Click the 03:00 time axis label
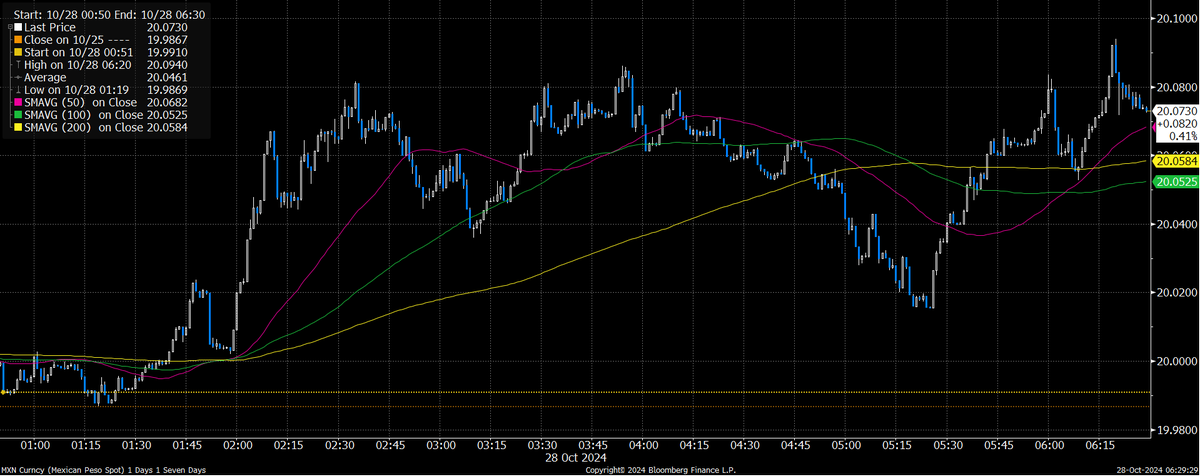 click(441, 444)
